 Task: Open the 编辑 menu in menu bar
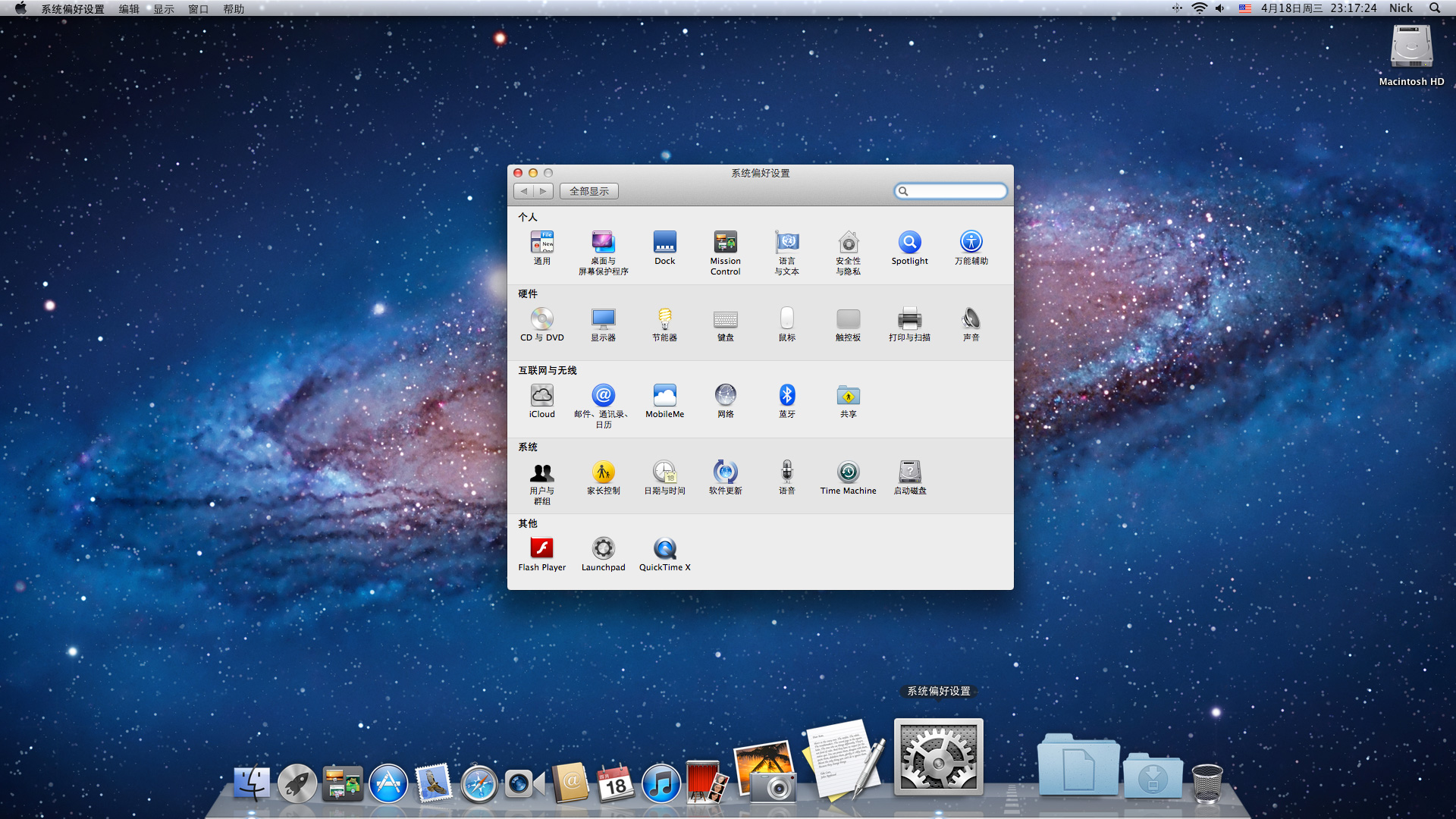pos(129,8)
